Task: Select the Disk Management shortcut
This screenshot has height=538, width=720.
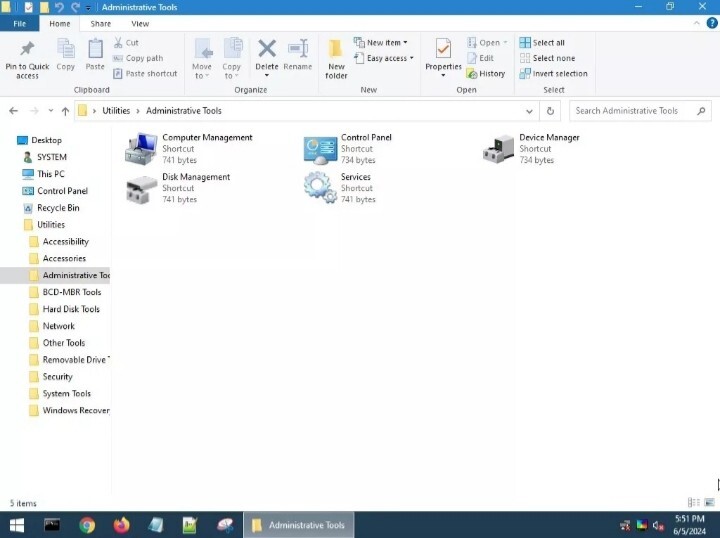Action: pyautogui.click(x=178, y=188)
